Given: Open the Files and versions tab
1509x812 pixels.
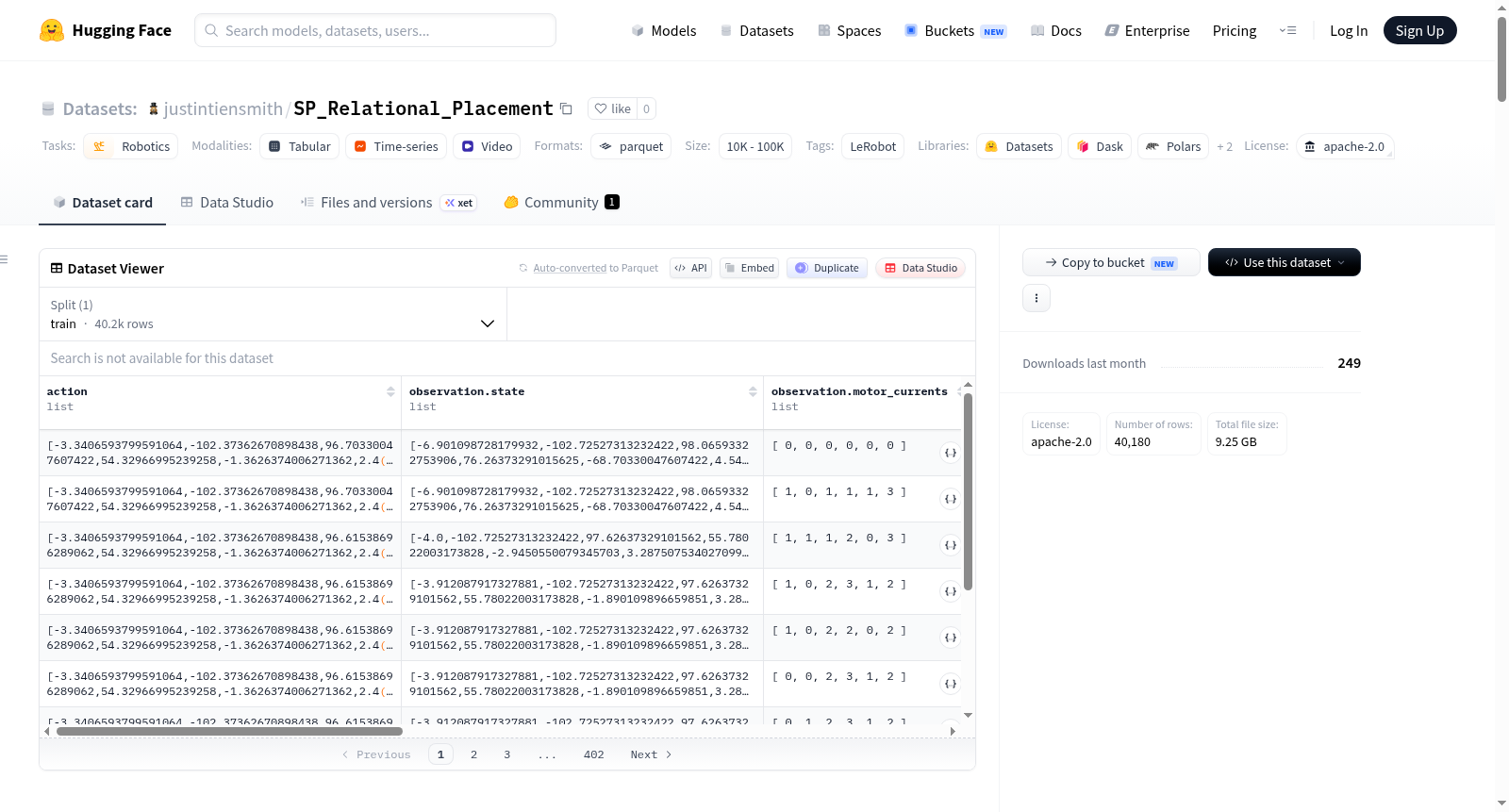Looking at the screenshot, I should tap(389, 203).
